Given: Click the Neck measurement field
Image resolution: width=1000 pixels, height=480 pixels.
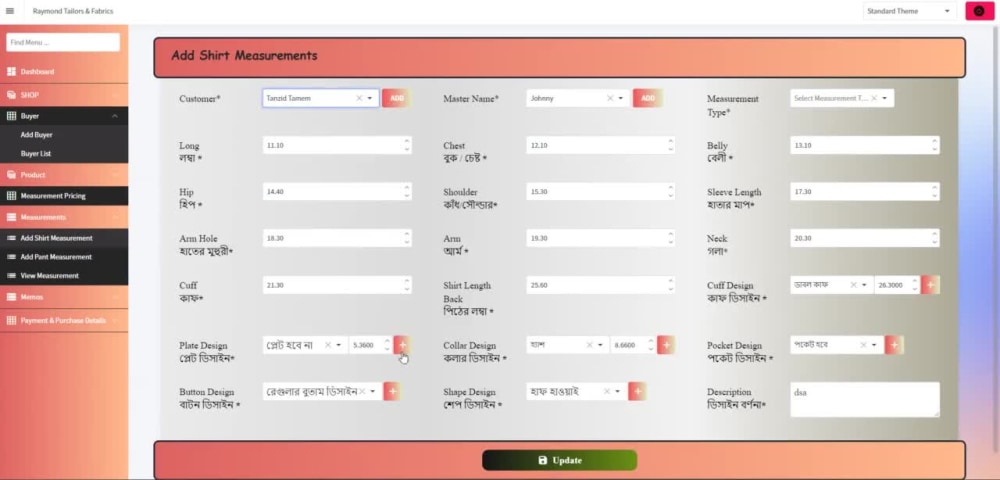Looking at the screenshot, I should pos(865,238).
